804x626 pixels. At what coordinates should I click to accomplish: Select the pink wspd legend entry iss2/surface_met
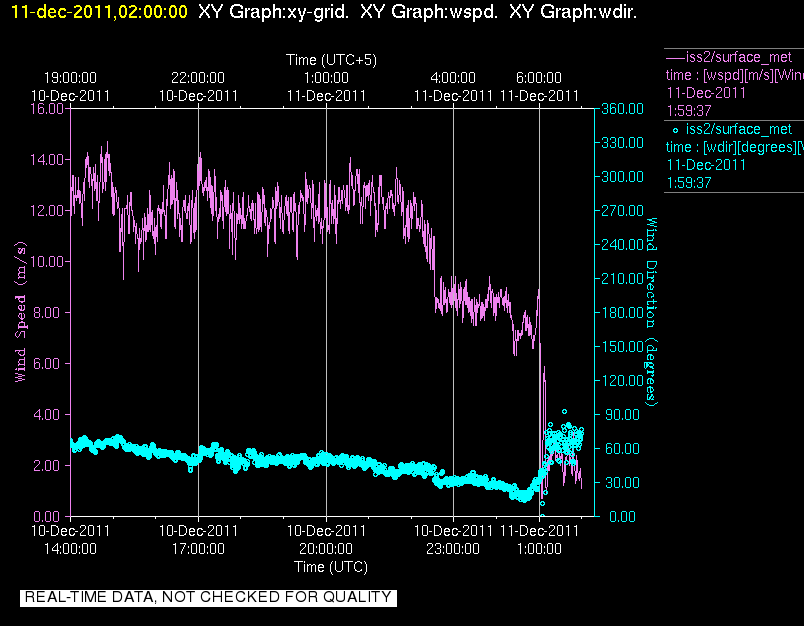tap(739, 57)
